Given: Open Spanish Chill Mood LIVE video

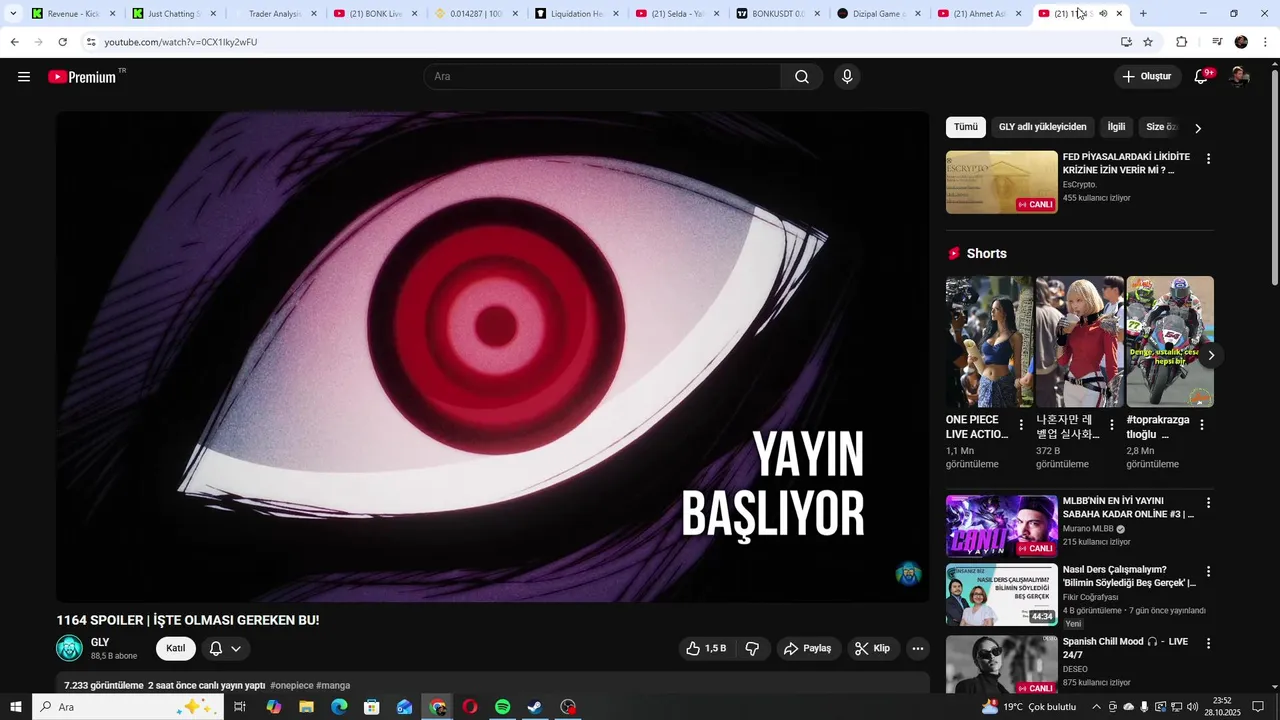Looking at the screenshot, I should point(1002,665).
